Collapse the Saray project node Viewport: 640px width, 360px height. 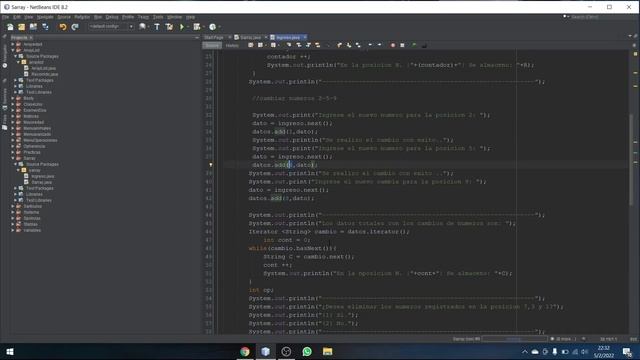click(x=13, y=158)
